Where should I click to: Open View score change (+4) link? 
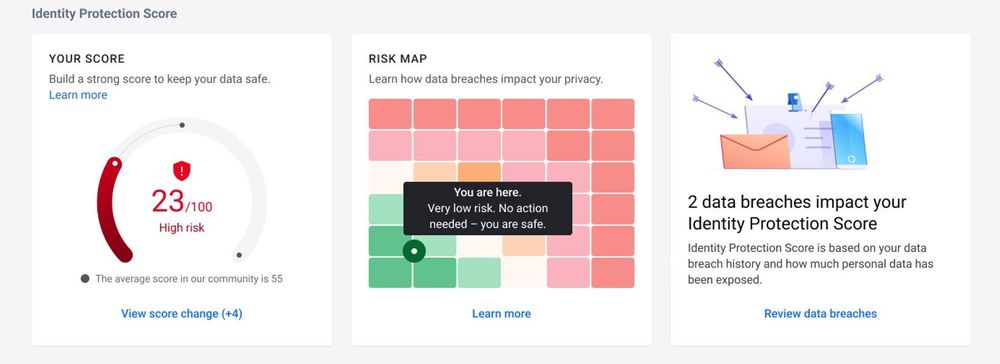click(182, 314)
